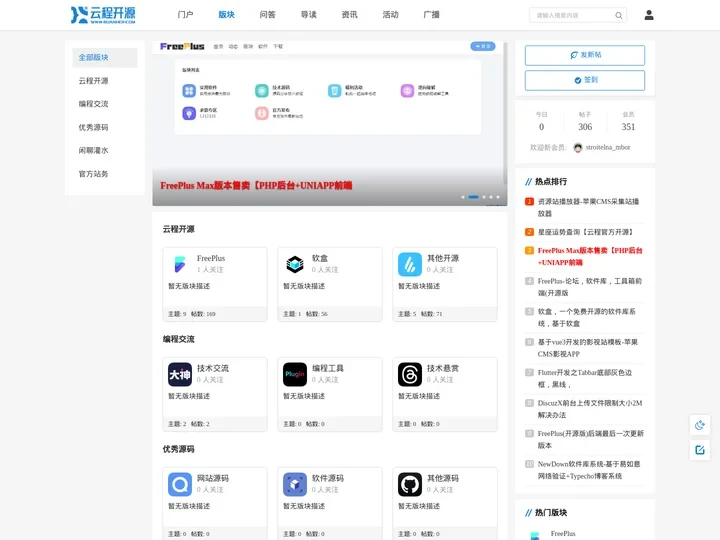
Task: Open hot post FreePlus(开源版)后端最后一次更新版本
Action: click(x=591, y=439)
